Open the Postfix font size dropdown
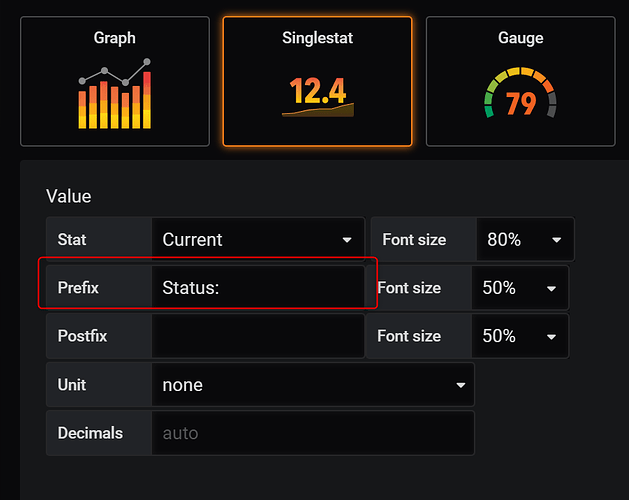The image size is (629, 500). pos(519,336)
